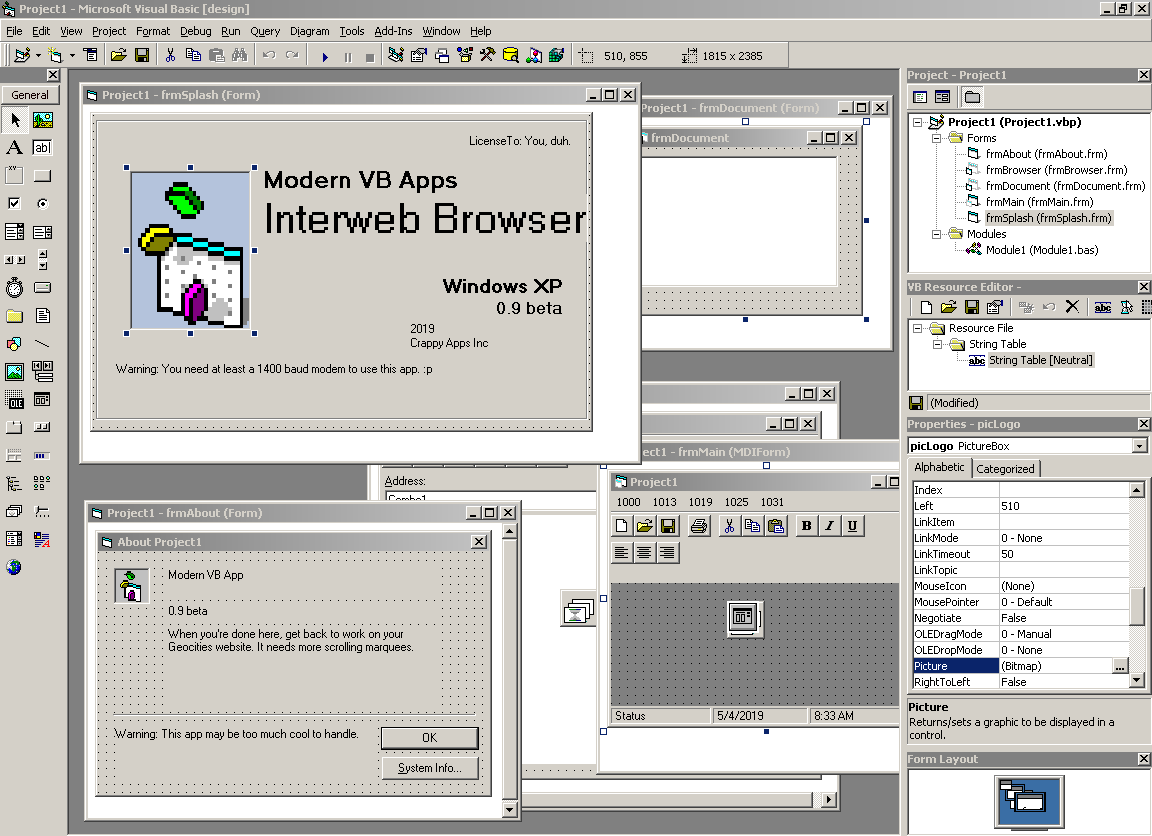1152x836 pixels.
Task: Pick the DirListBox folder tool in the toolbox
Action: (x=14, y=316)
